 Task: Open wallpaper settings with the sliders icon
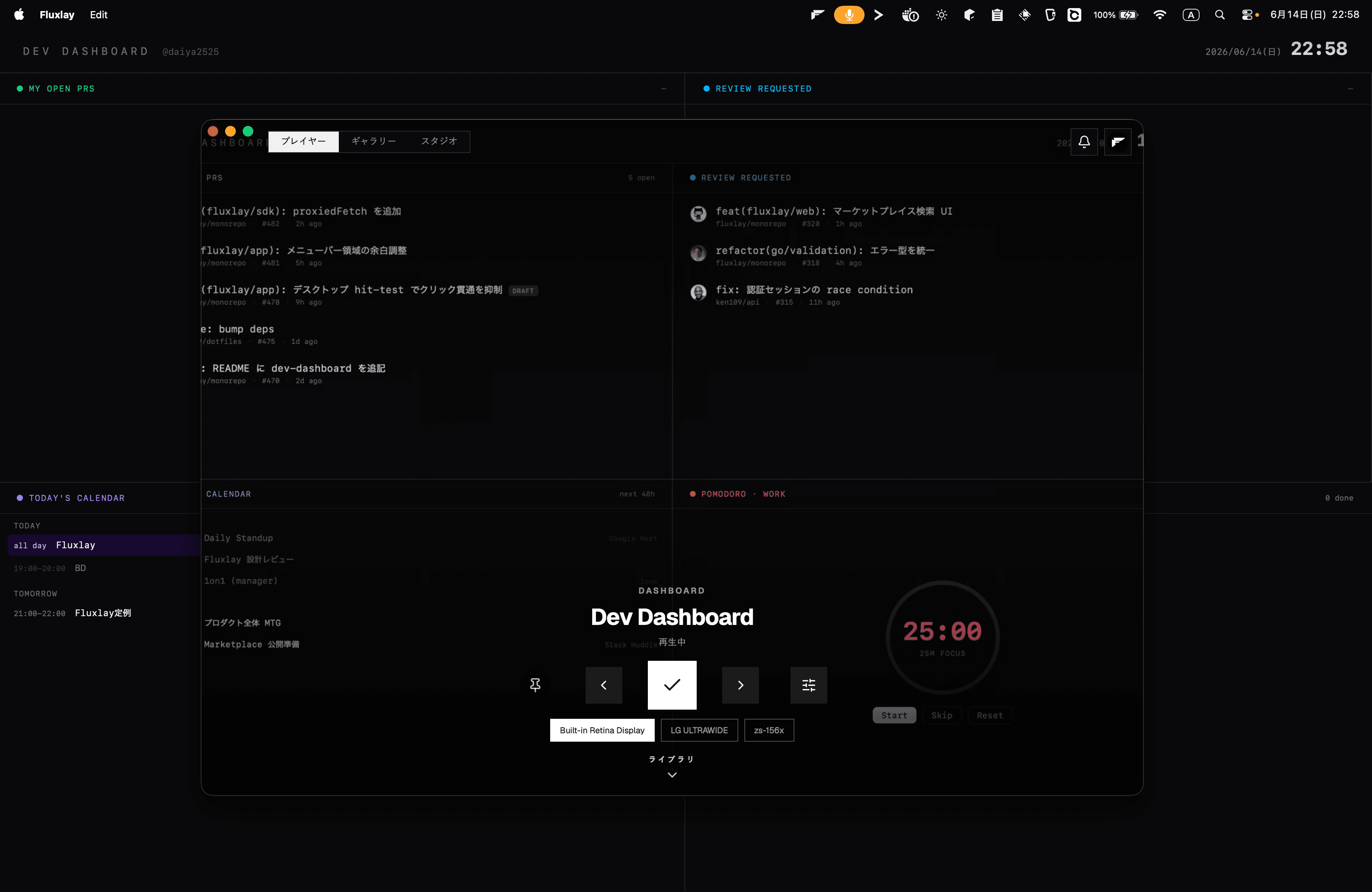(808, 685)
